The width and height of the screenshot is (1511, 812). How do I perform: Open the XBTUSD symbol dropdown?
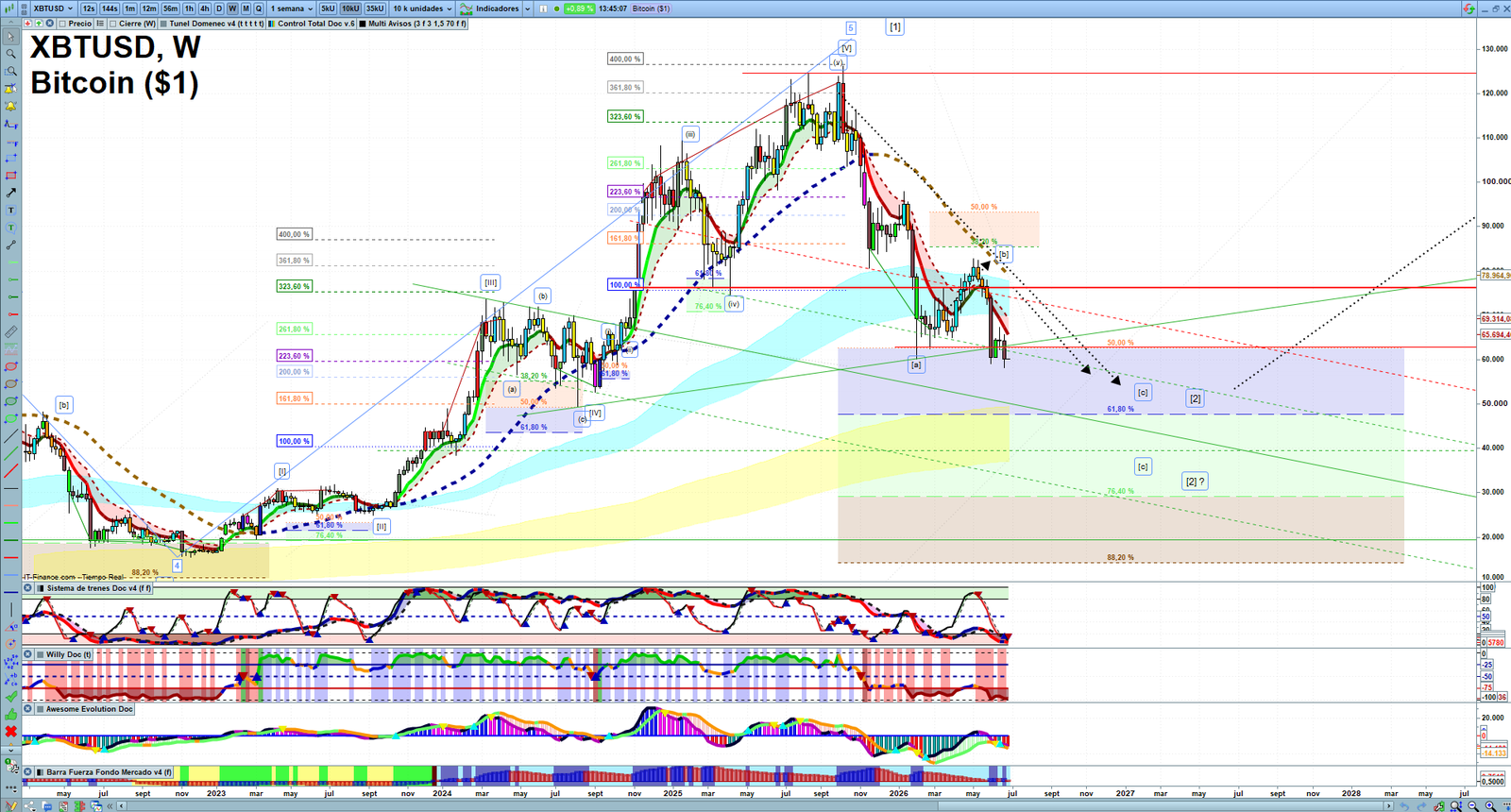pyautogui.click(x=53, y=8)
